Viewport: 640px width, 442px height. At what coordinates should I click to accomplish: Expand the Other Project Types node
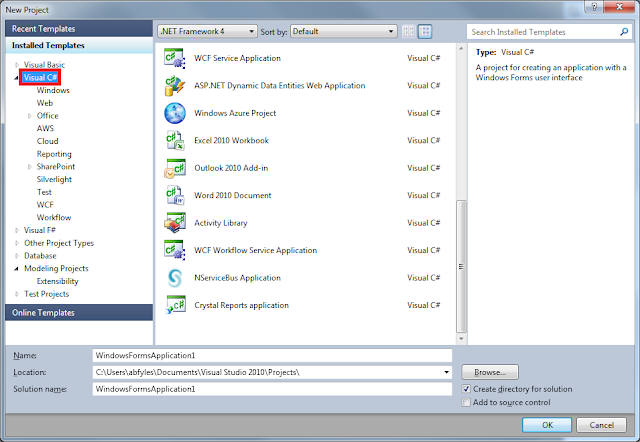click(x=17, y=243)
